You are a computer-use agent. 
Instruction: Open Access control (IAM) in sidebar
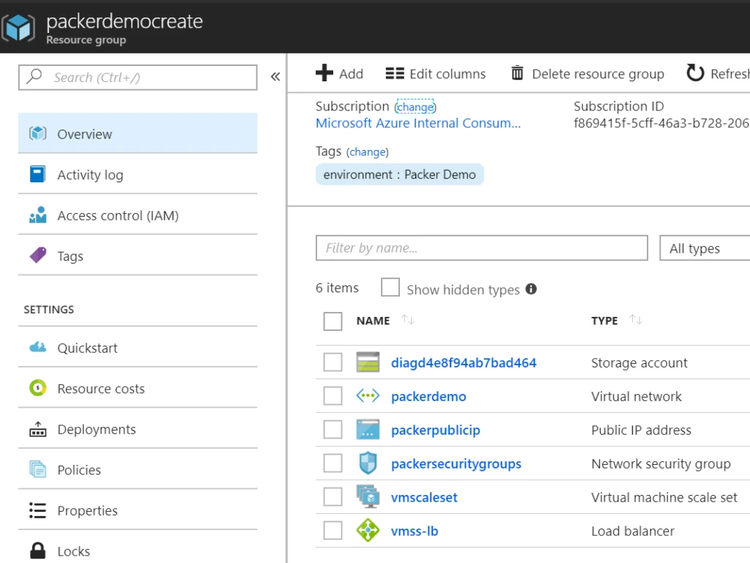pos(138,215)
